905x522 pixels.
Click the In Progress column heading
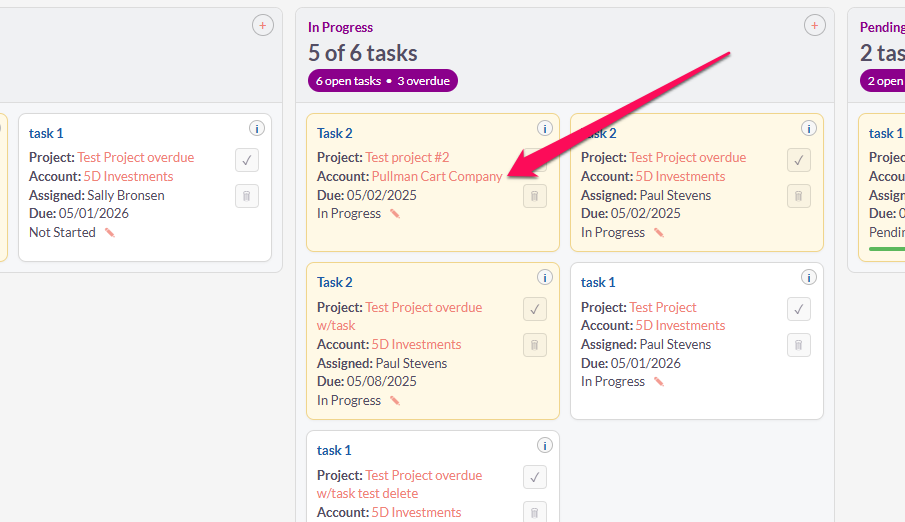[341, 27]
